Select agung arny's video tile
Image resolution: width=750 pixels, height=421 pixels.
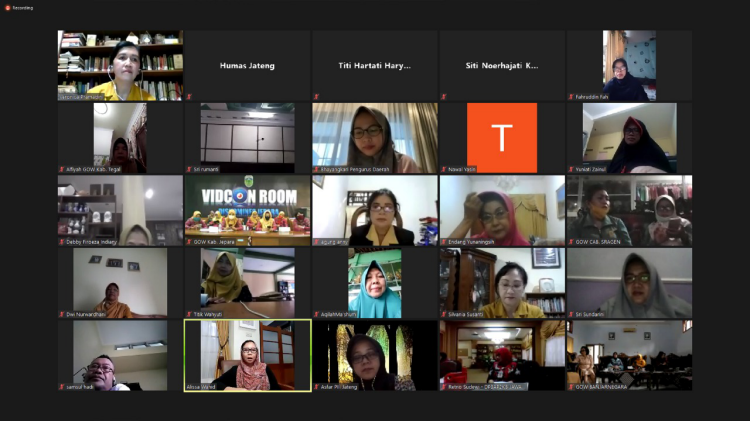pyautogui.click(x=375, y=210)
